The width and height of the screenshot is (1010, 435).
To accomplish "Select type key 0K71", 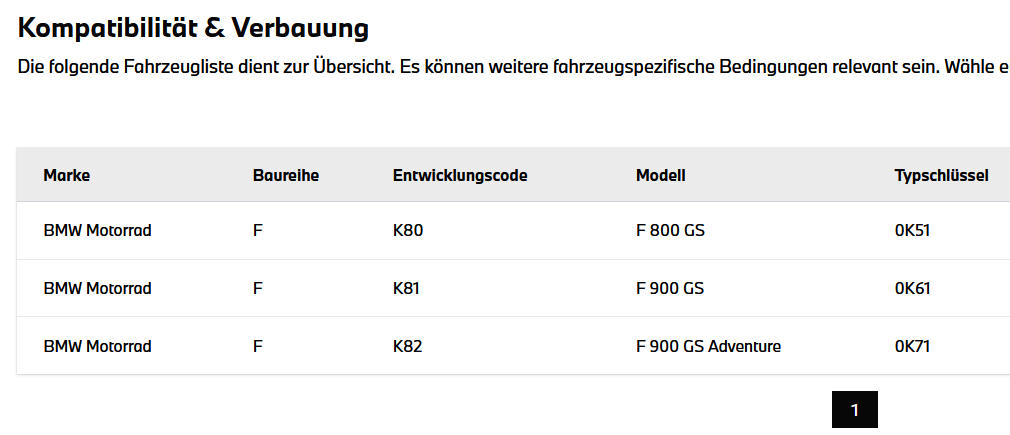I will (912, 346).
